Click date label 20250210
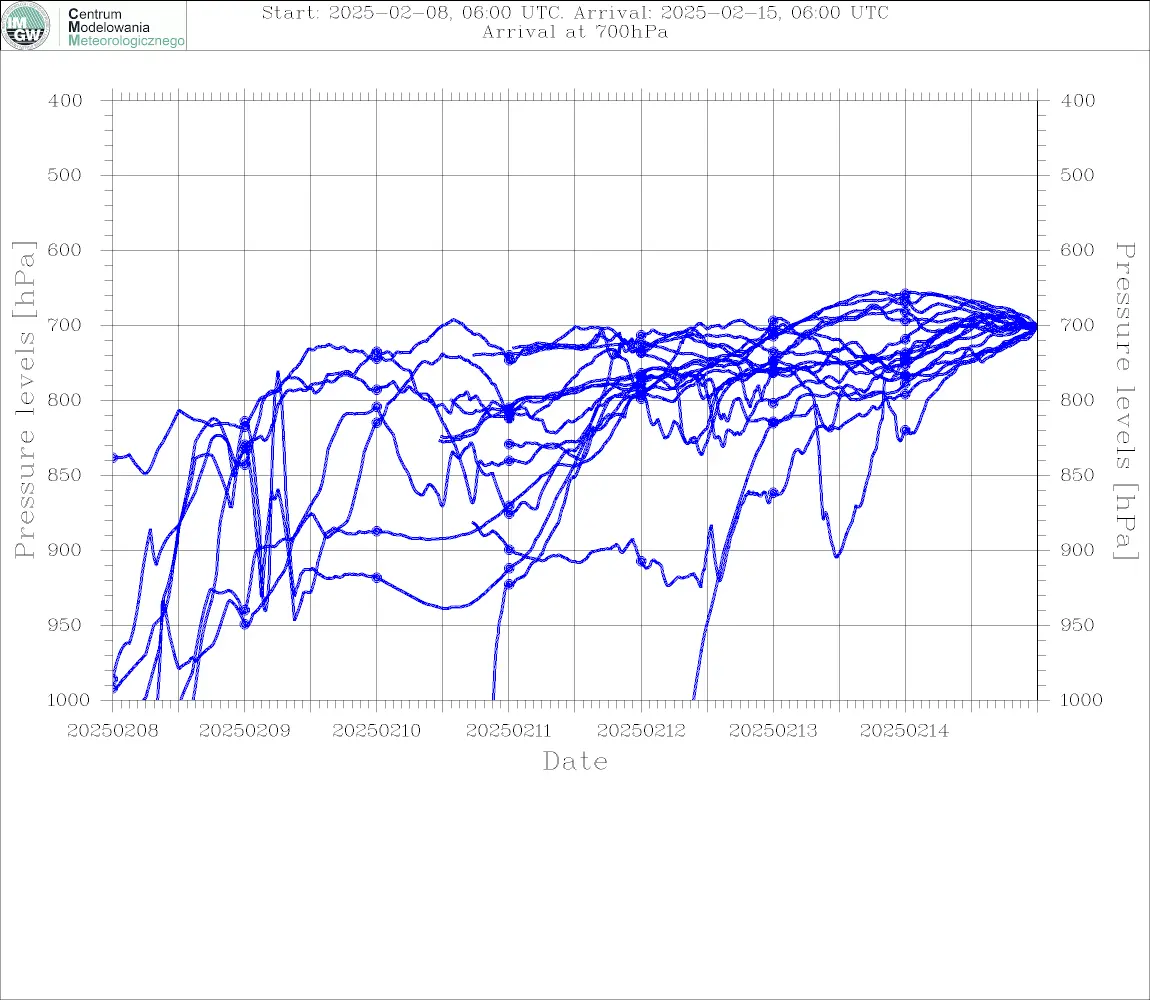This screenshot has width=1150, height=1000. [376, 731]
